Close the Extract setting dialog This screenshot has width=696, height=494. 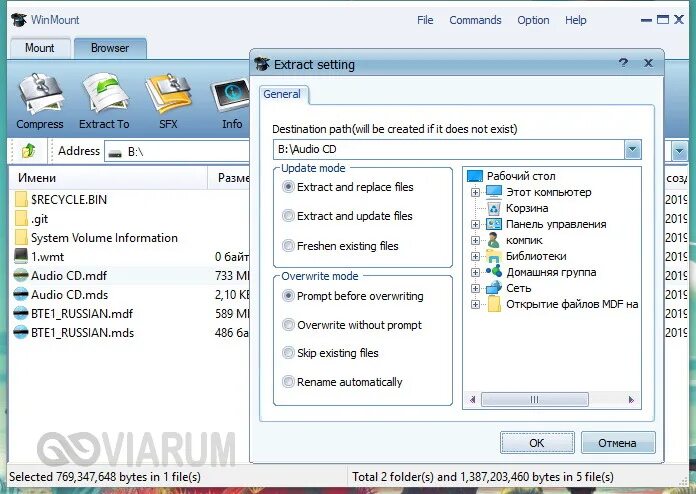pyautogui.click(x=648, y=63)
